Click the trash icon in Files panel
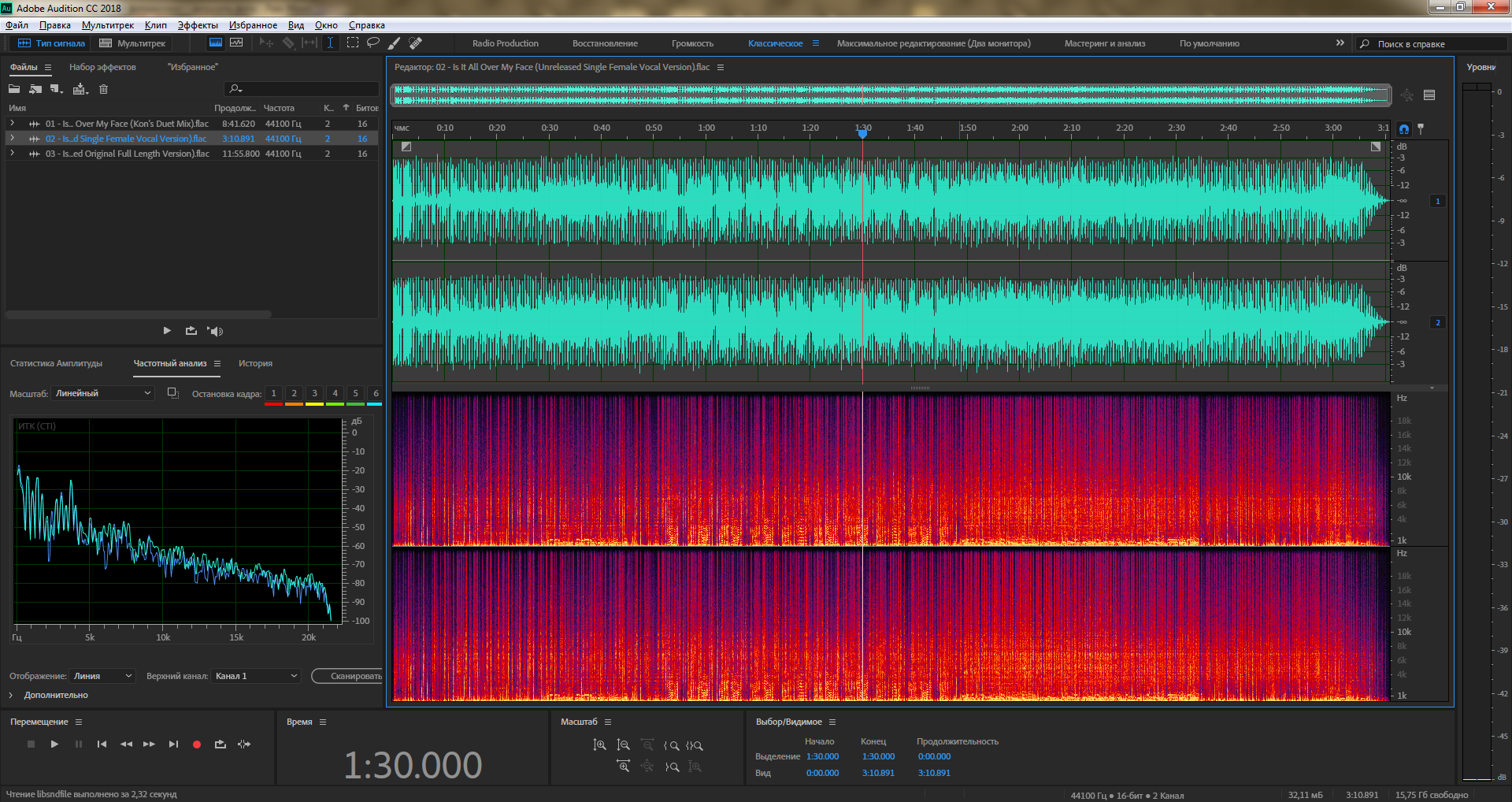1512x802 pixels. (x=103, y=89)
